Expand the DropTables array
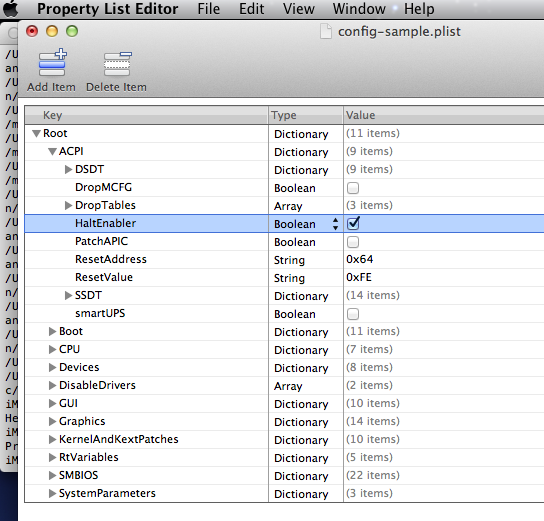Image resolution: width=544 pixels, height=521 pixels. pos(68,205)
